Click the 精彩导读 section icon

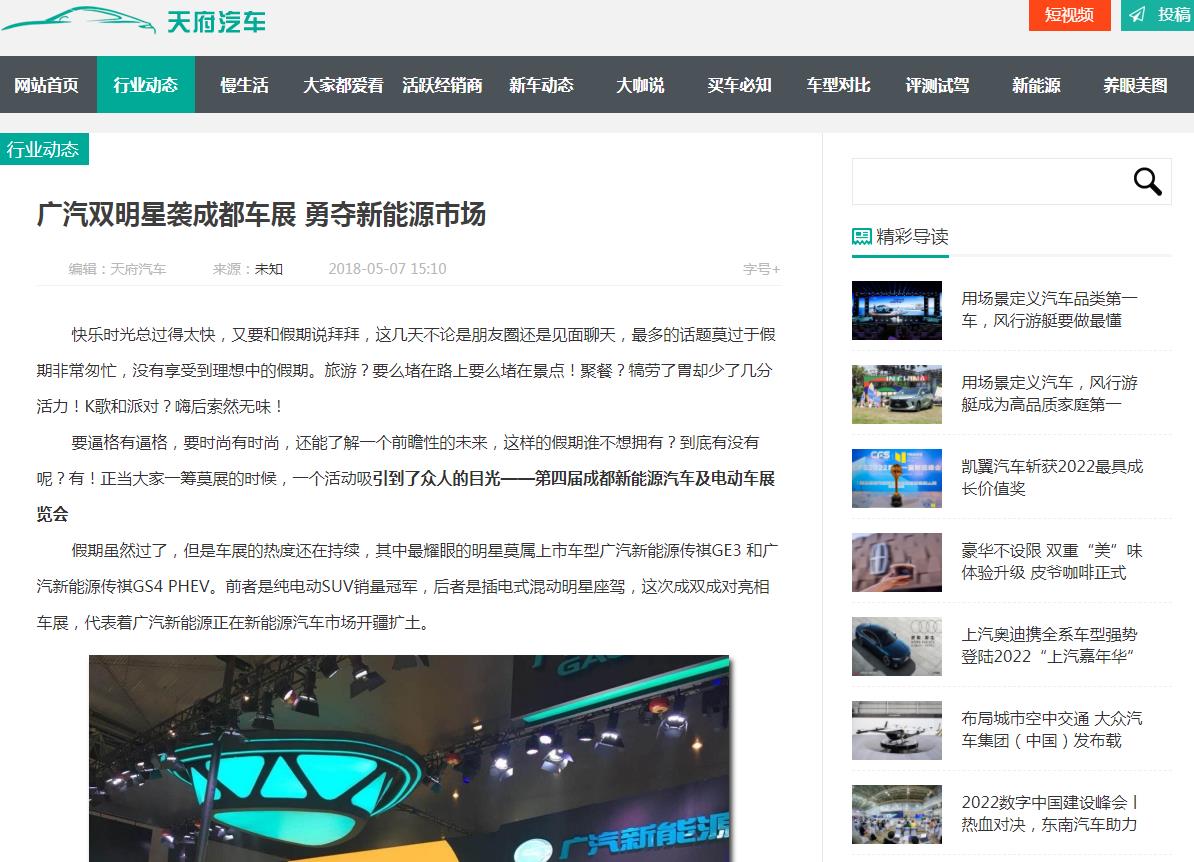pyautogui.click(x=861, y=237)
